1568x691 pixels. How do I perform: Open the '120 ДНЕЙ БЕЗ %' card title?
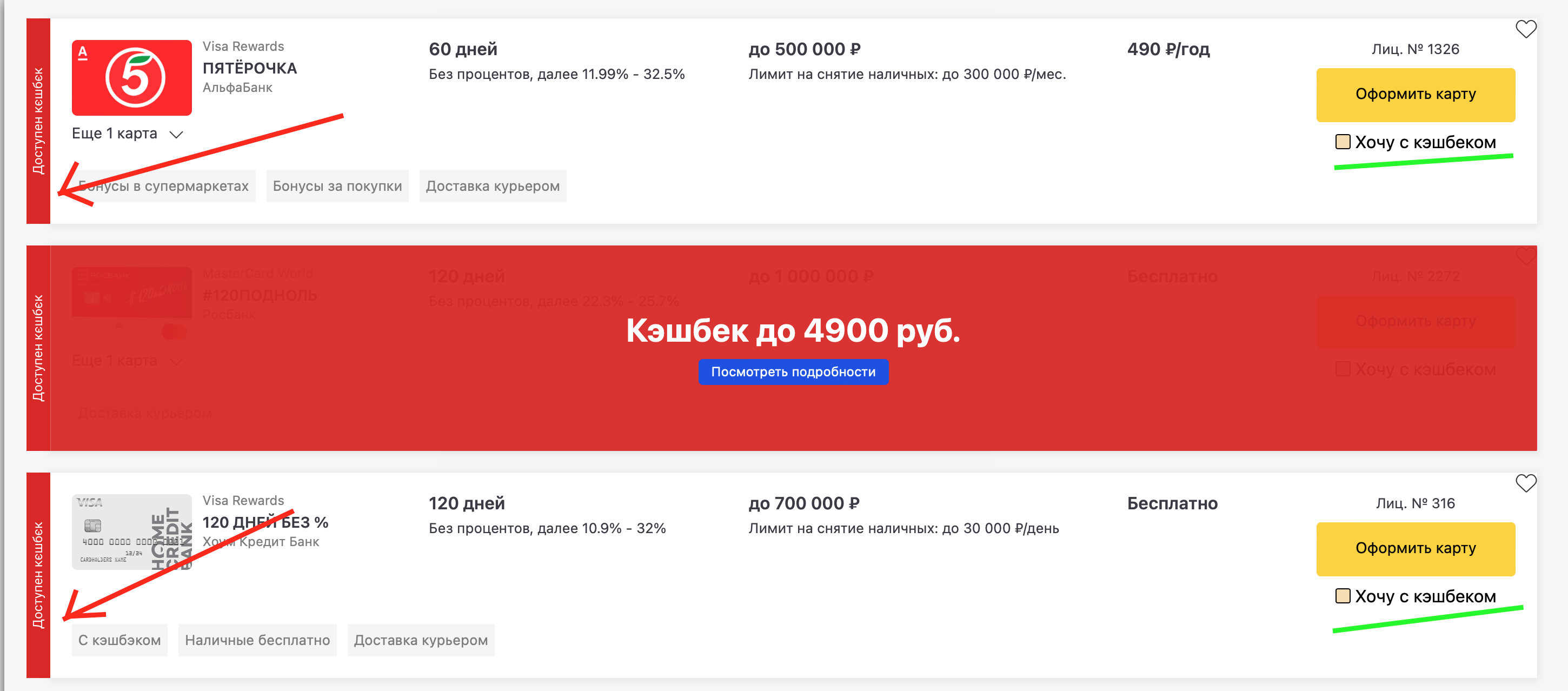265,522
